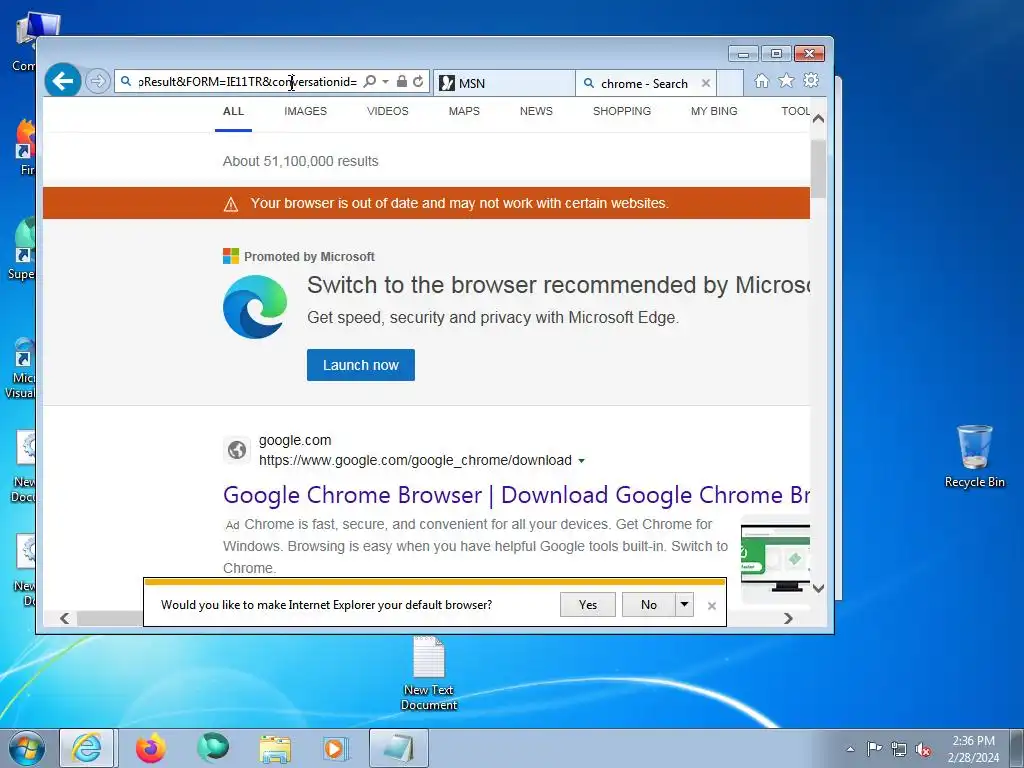The width and height of the screenshot is (1024, 768).
Task: Open the dropdown arrow next to No
Action: (x=684, y=605)
